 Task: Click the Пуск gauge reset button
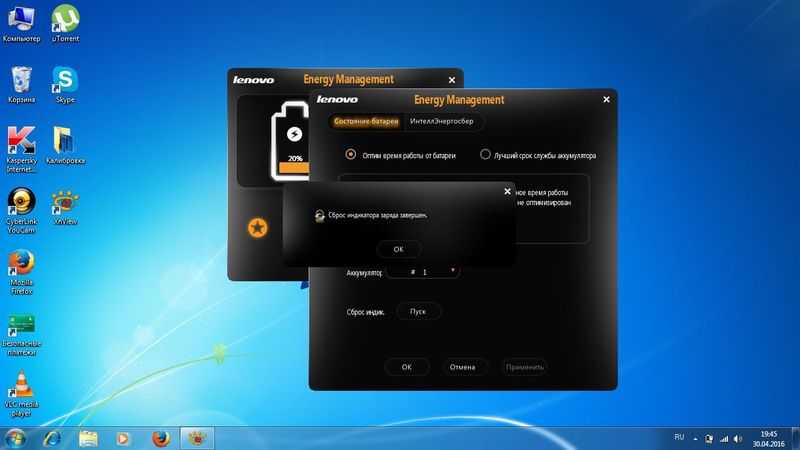coord(418,311)
